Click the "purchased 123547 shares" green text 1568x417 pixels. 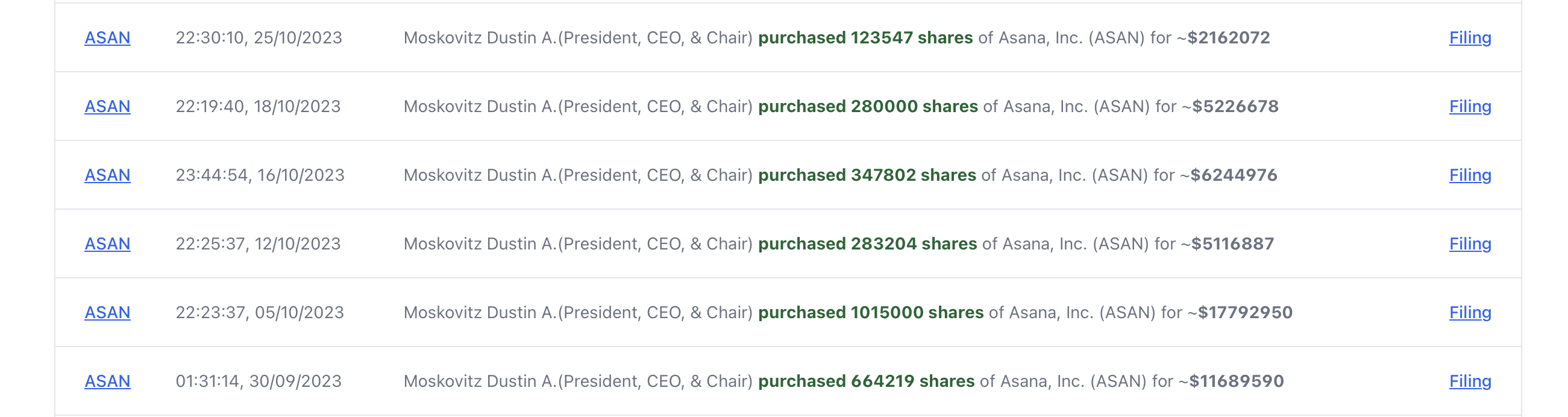(865, 38)
